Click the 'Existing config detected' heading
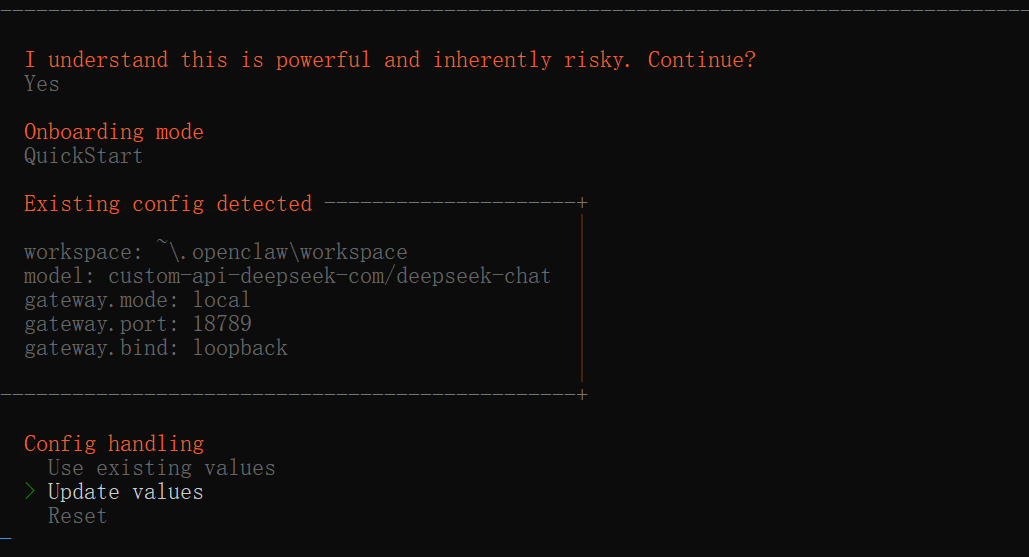Screen dimensions: 1029x557 (168, 204)
